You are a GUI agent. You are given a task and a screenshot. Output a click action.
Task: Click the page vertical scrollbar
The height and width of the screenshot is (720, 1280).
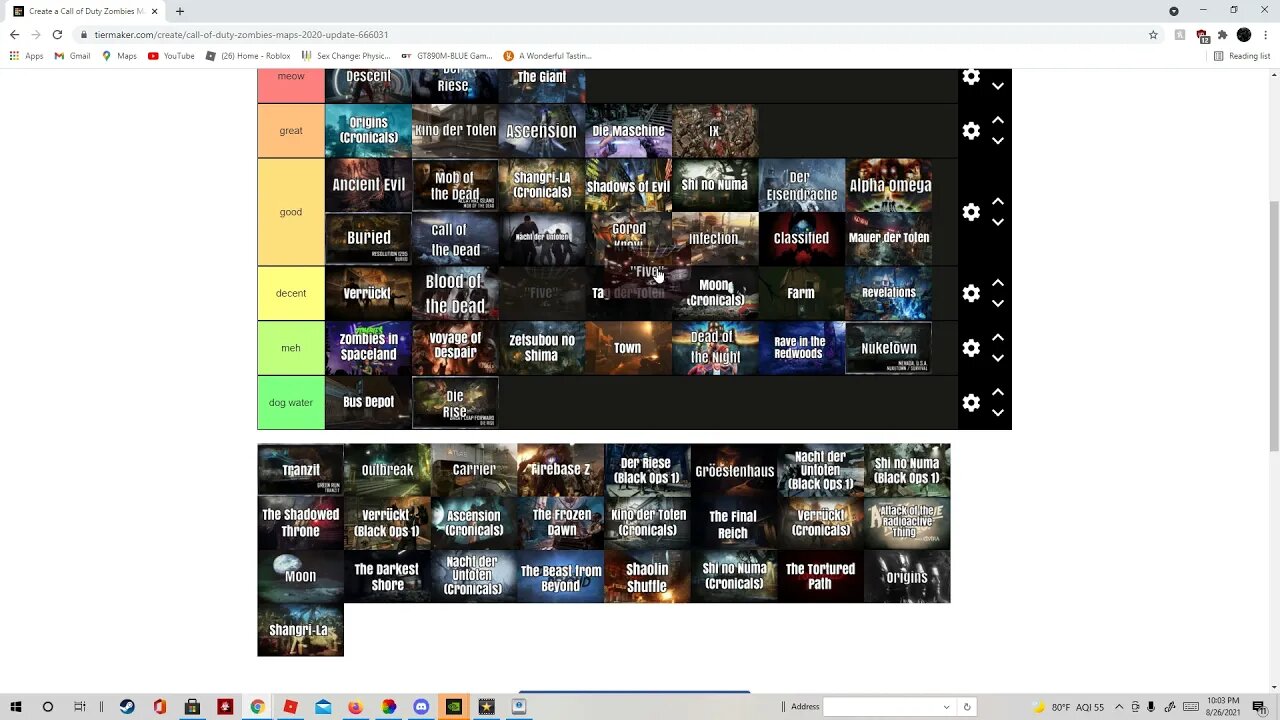[1274, 325]
